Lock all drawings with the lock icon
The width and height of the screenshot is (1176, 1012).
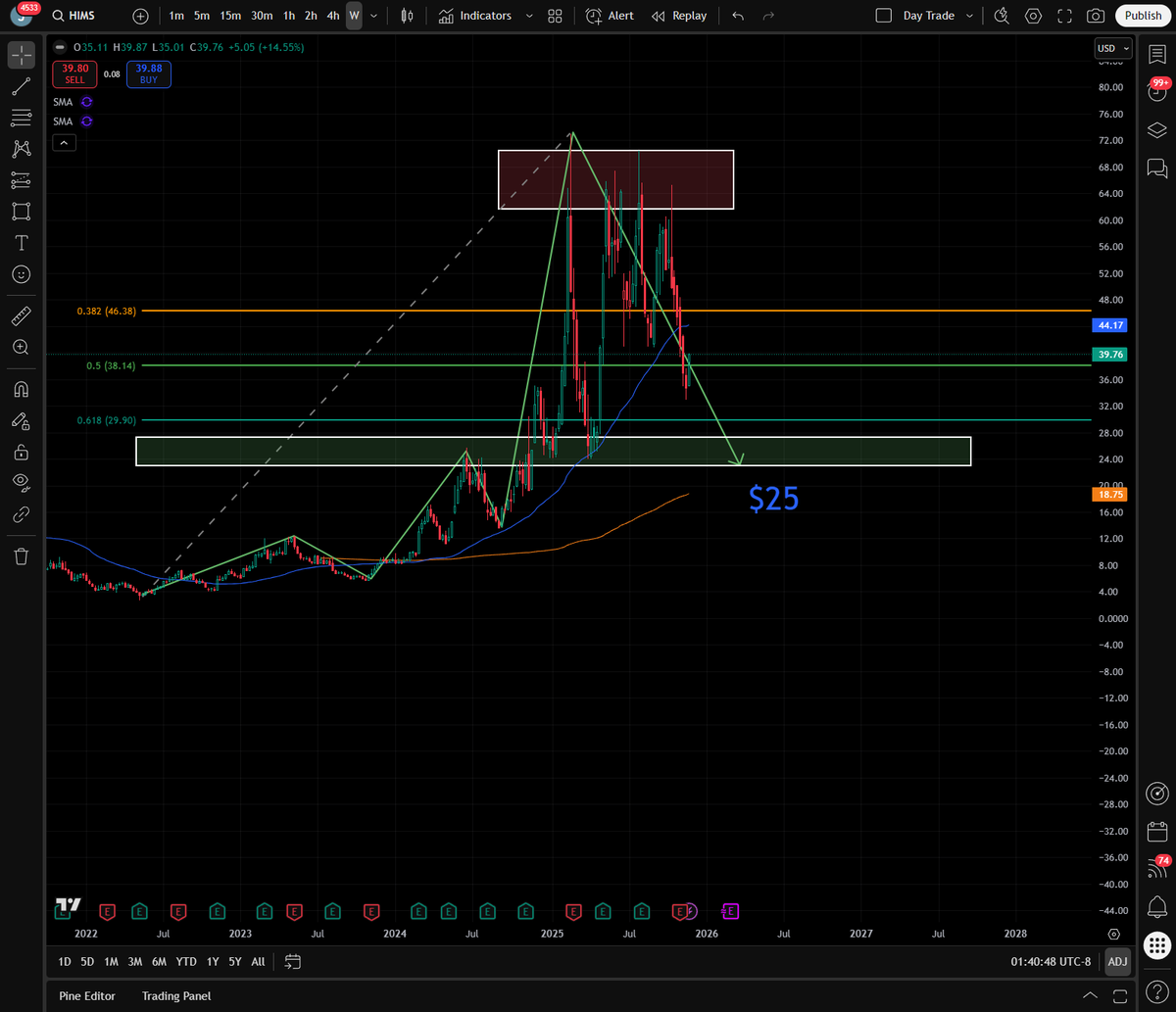(21, 453)
